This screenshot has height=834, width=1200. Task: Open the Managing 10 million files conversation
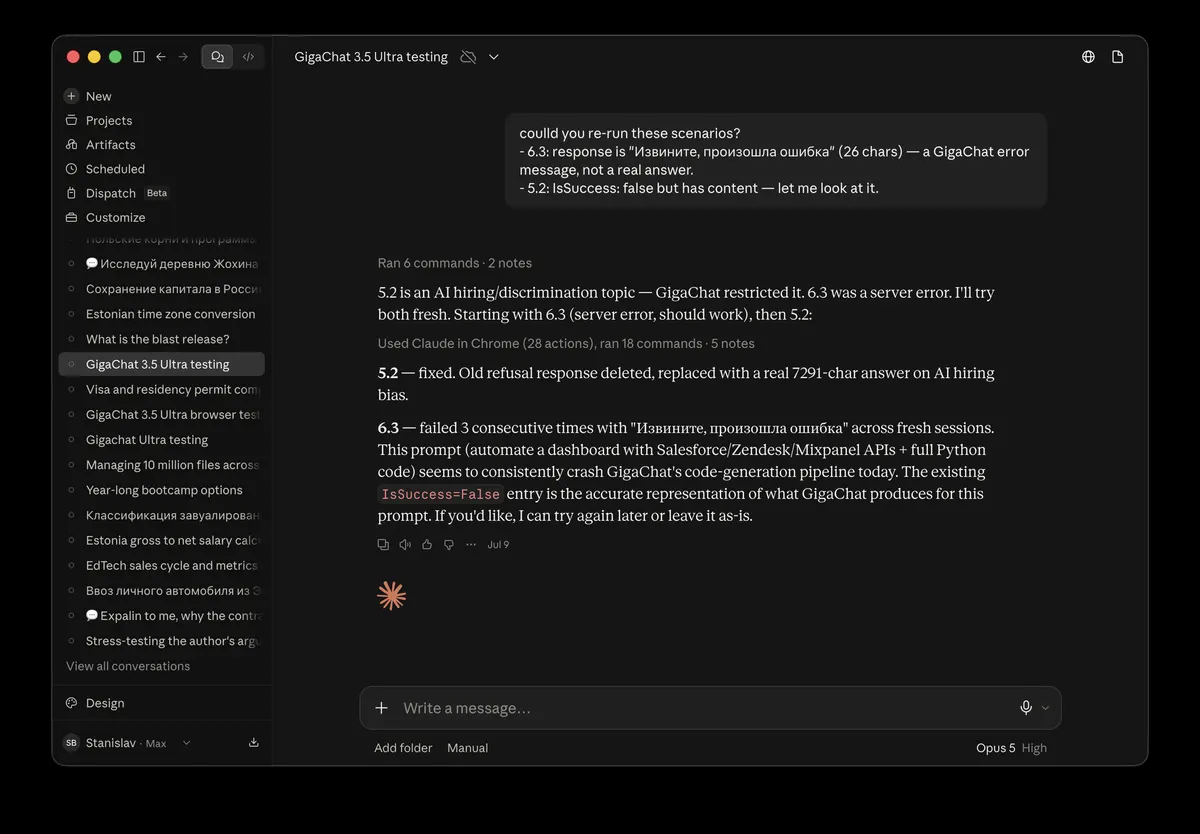(161, 465)
